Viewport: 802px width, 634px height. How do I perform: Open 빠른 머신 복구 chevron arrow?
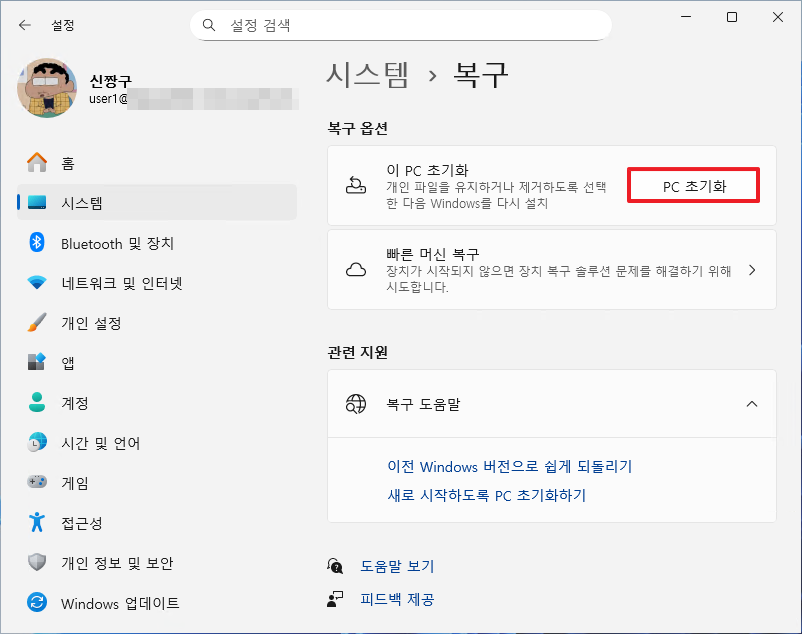click(752, 270)
